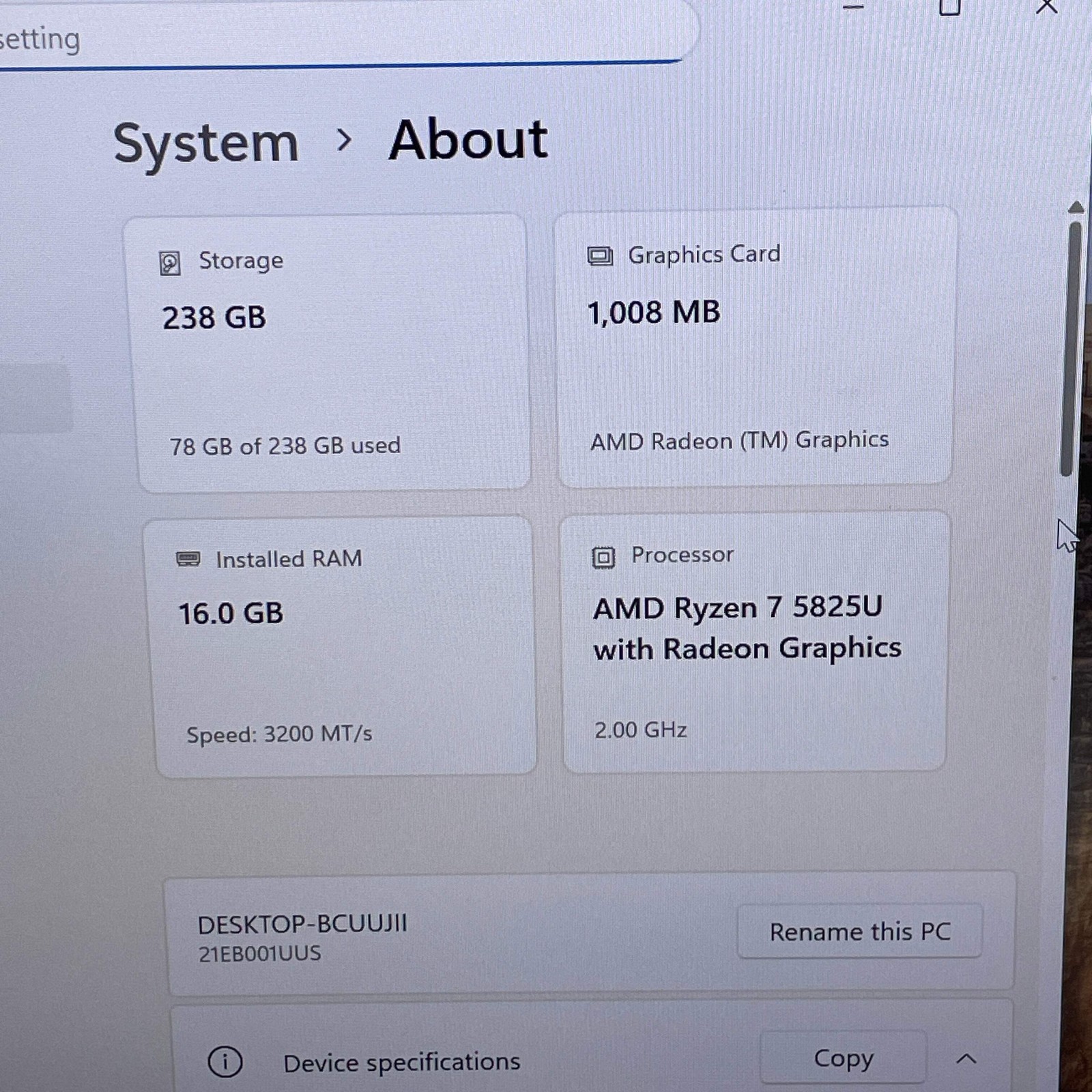The height and width of the screenshot is (1092, 1092).
Task: Click the Installed RAM memory icon
Action: (x=188, y=560)
